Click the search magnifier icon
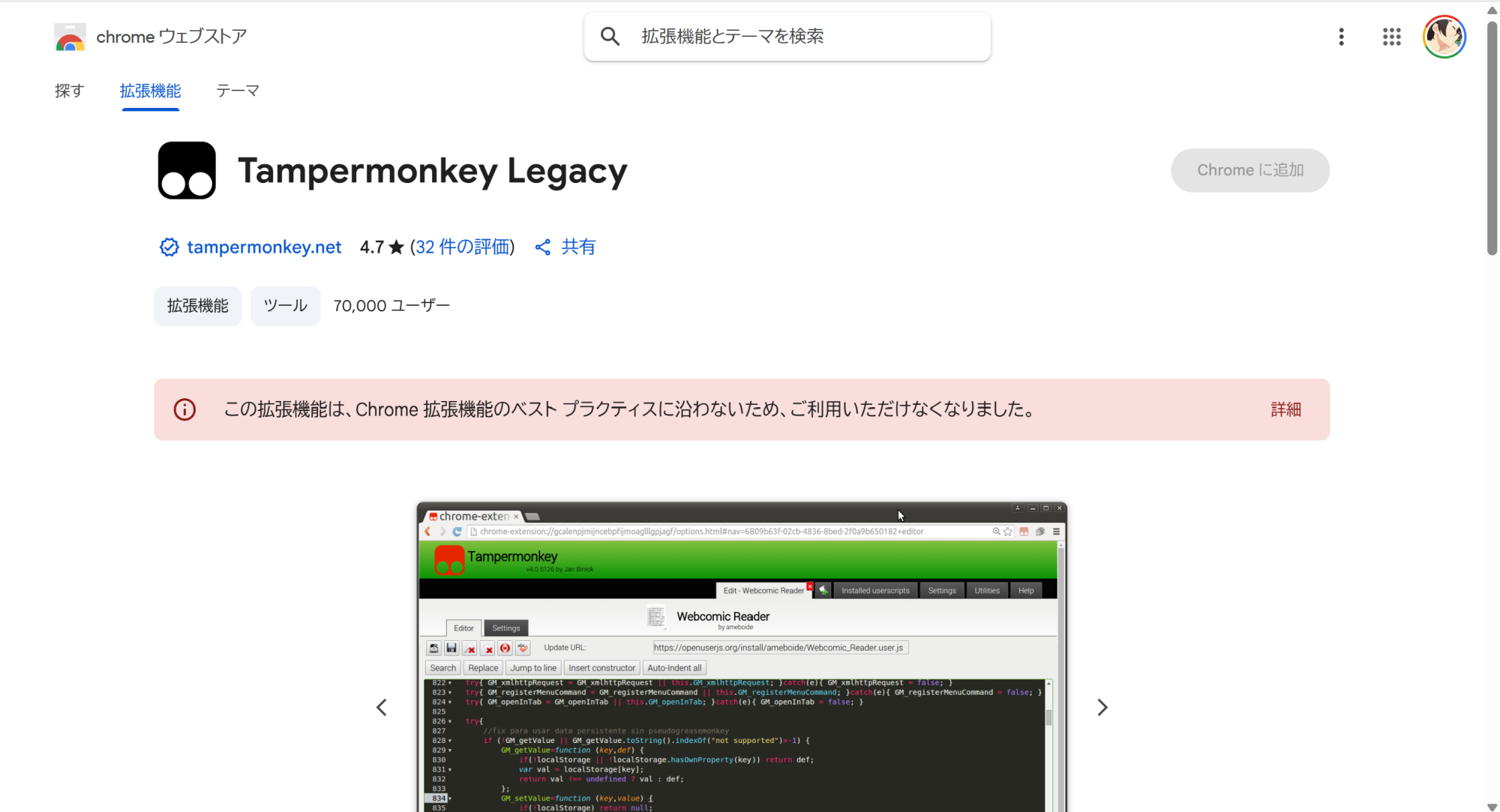The width and height of the screenshot is (1500, 812). tap(610, 36)
